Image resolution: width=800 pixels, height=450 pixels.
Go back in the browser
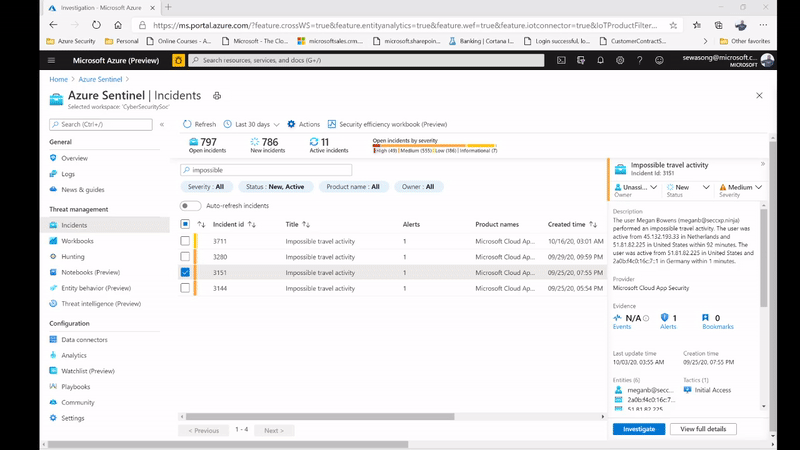coord(53,25)
